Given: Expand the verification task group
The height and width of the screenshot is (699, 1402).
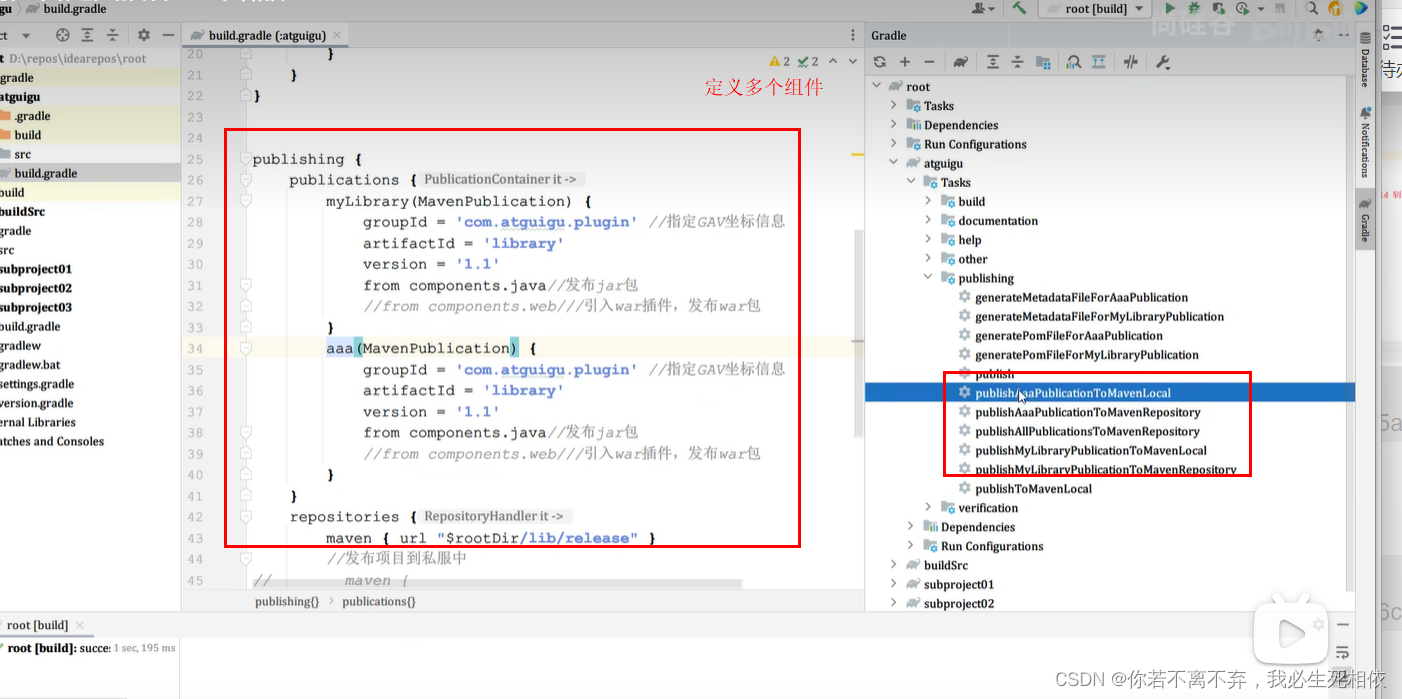Looking at the screenshot, I should click(x=928, y=508).
